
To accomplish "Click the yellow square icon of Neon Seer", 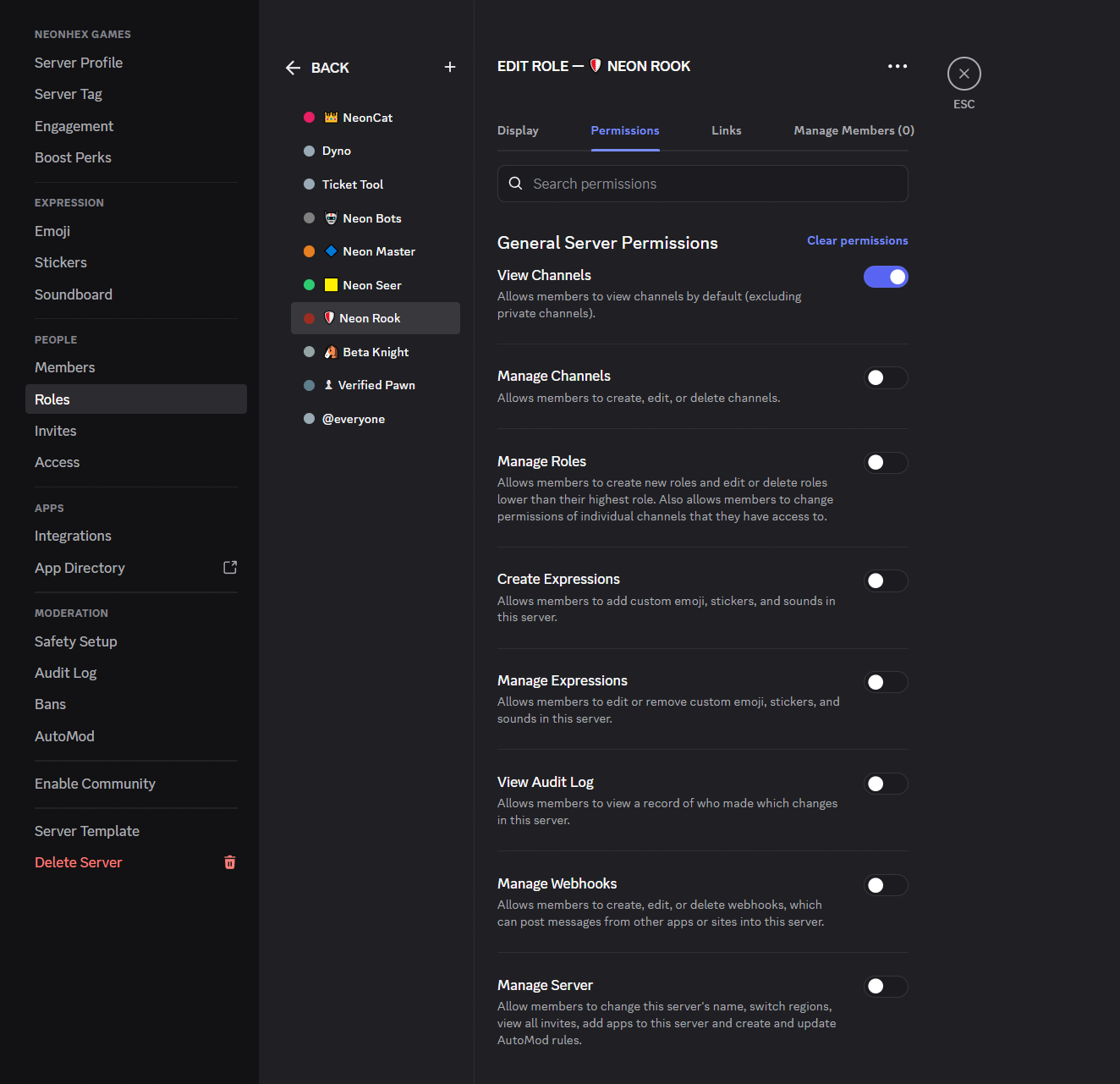I will (x=332, y=285).
